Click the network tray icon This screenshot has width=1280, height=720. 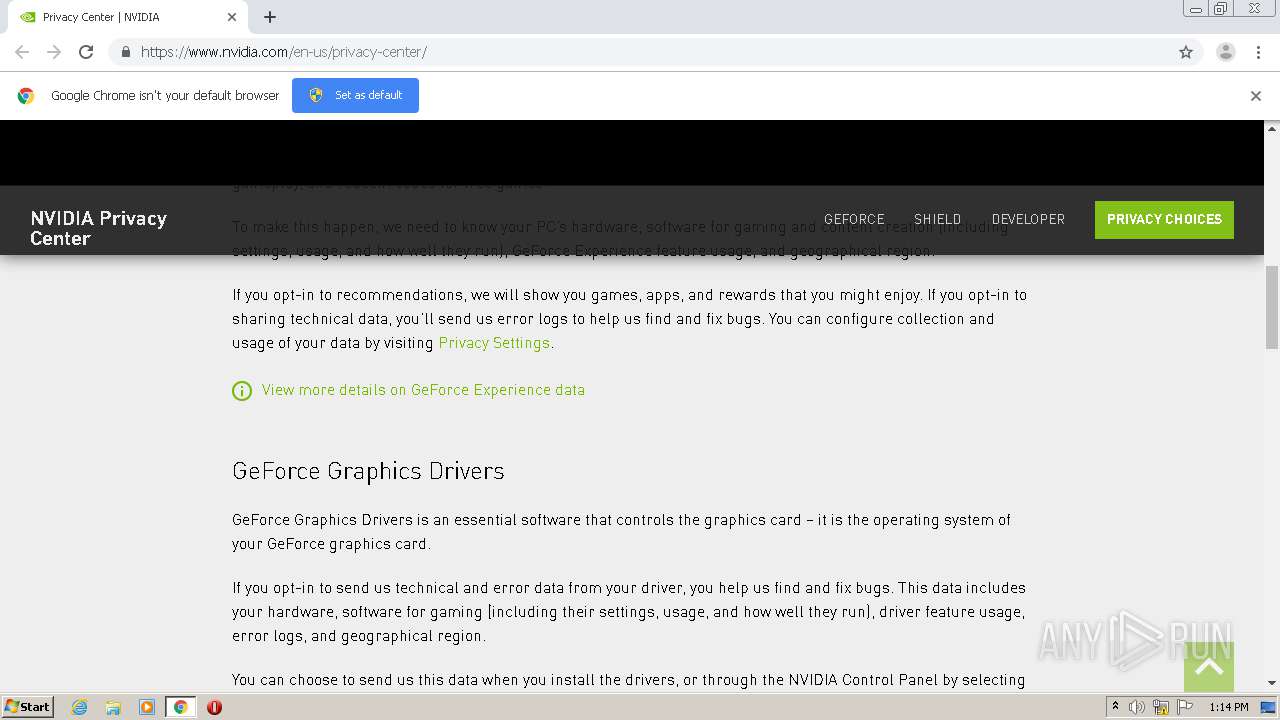point(1161,707)
